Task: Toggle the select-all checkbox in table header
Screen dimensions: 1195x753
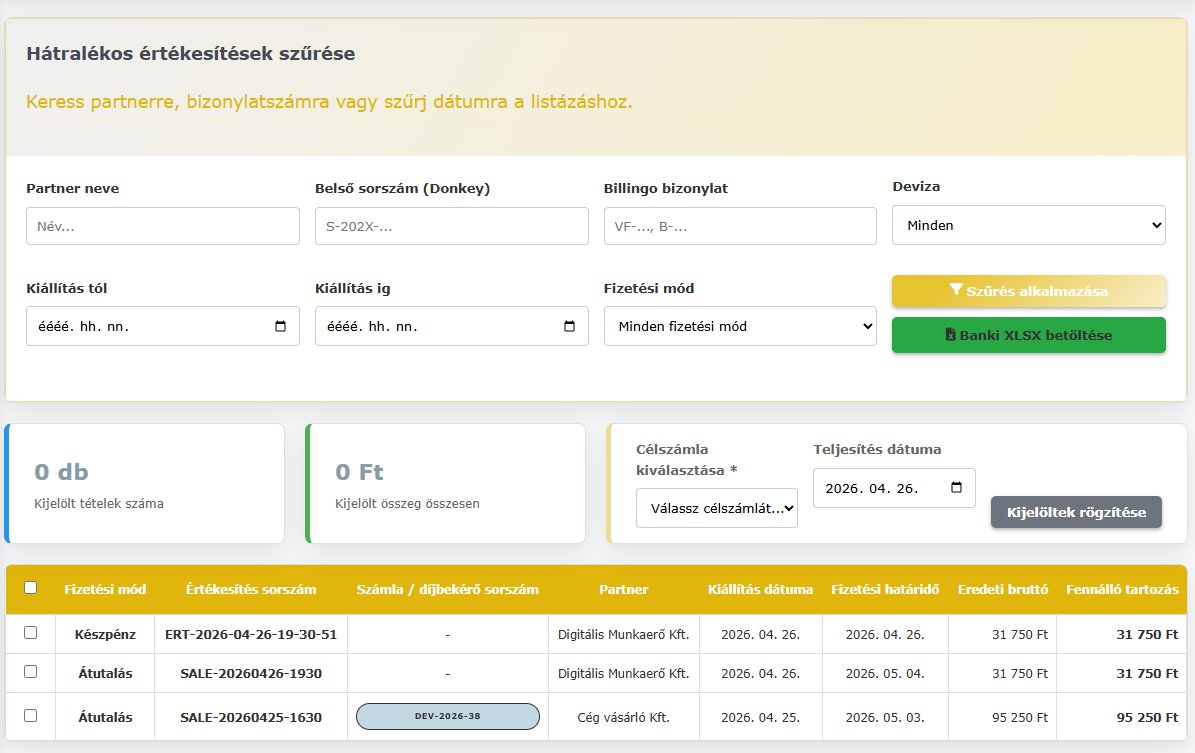Action: coord(30,588)
